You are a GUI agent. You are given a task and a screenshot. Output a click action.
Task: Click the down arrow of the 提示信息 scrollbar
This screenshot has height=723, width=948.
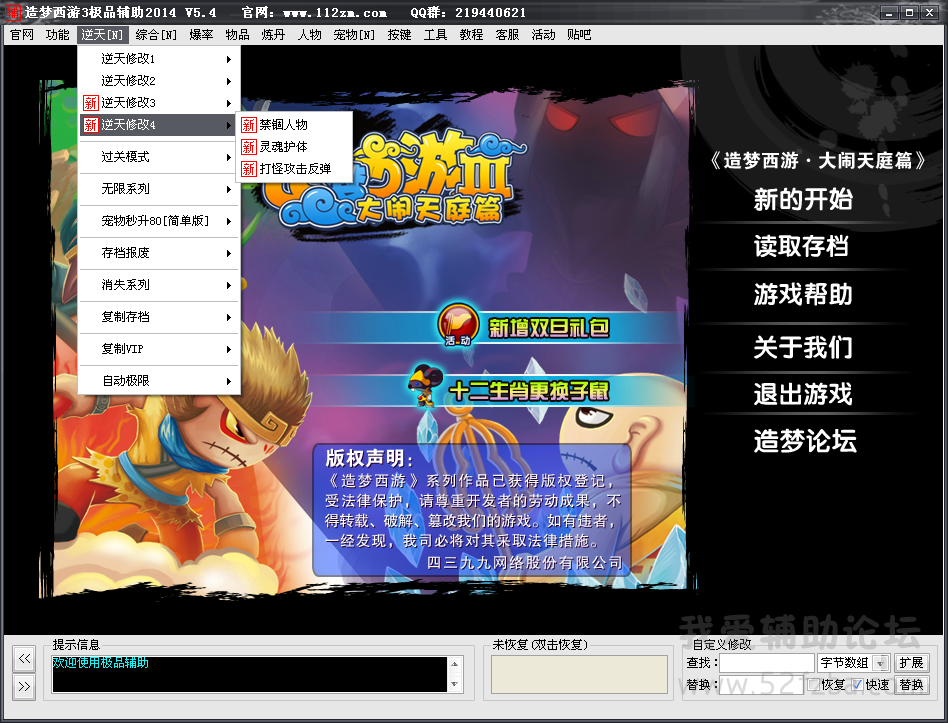pyautogui.click(x=455, y=684)
